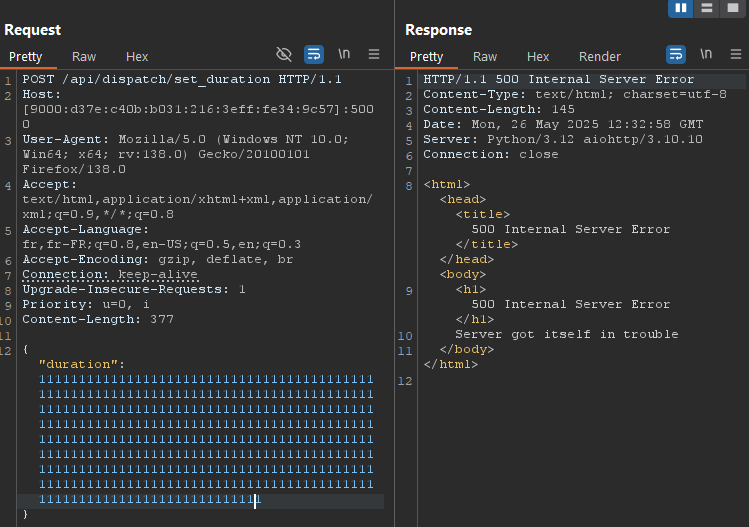This screenshot has width=749, height=527.
Task: Toggle word wrap icon in Request panel
Action: click(314, 54)
